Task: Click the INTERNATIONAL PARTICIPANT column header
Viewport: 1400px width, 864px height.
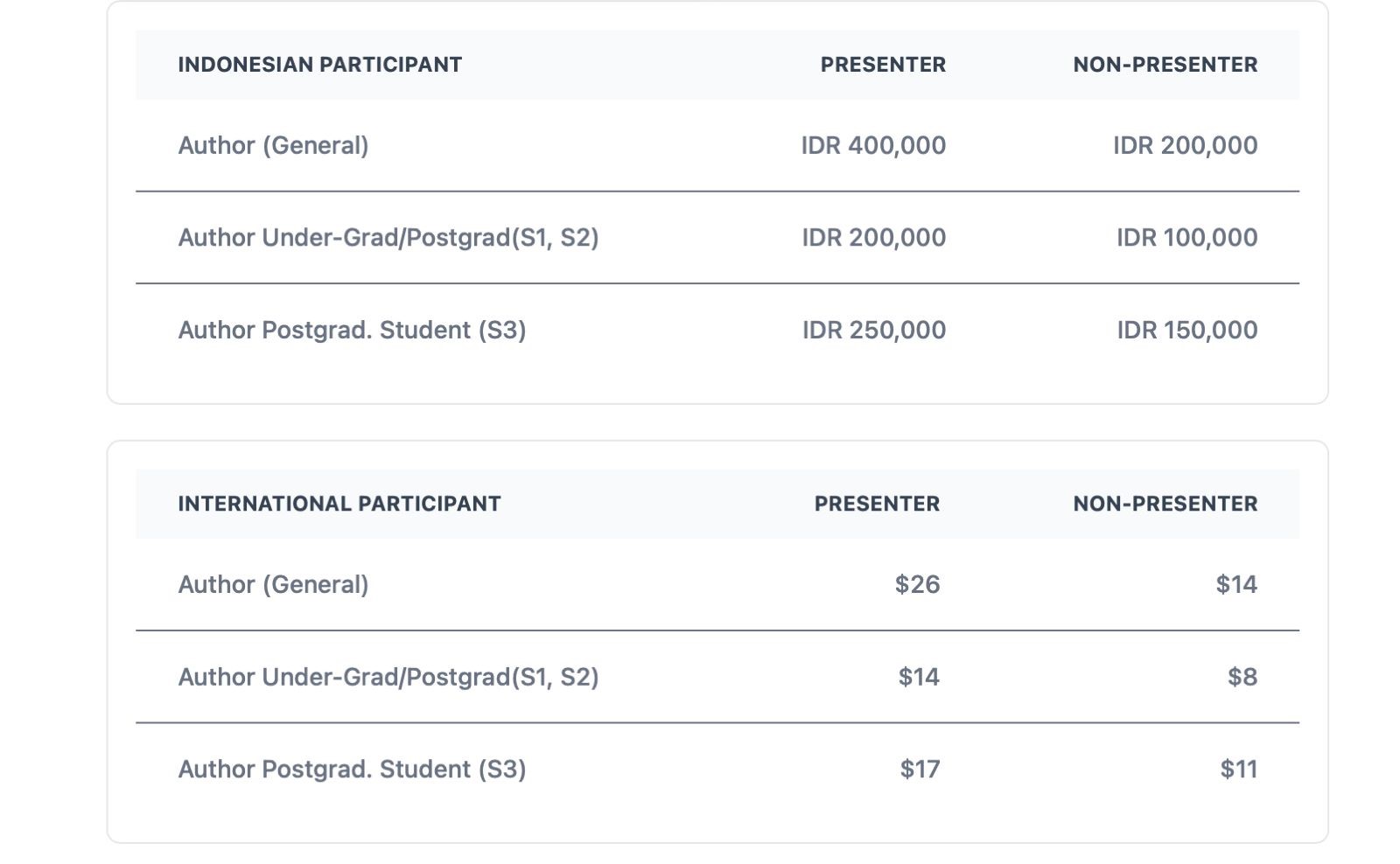Action: 339,504
